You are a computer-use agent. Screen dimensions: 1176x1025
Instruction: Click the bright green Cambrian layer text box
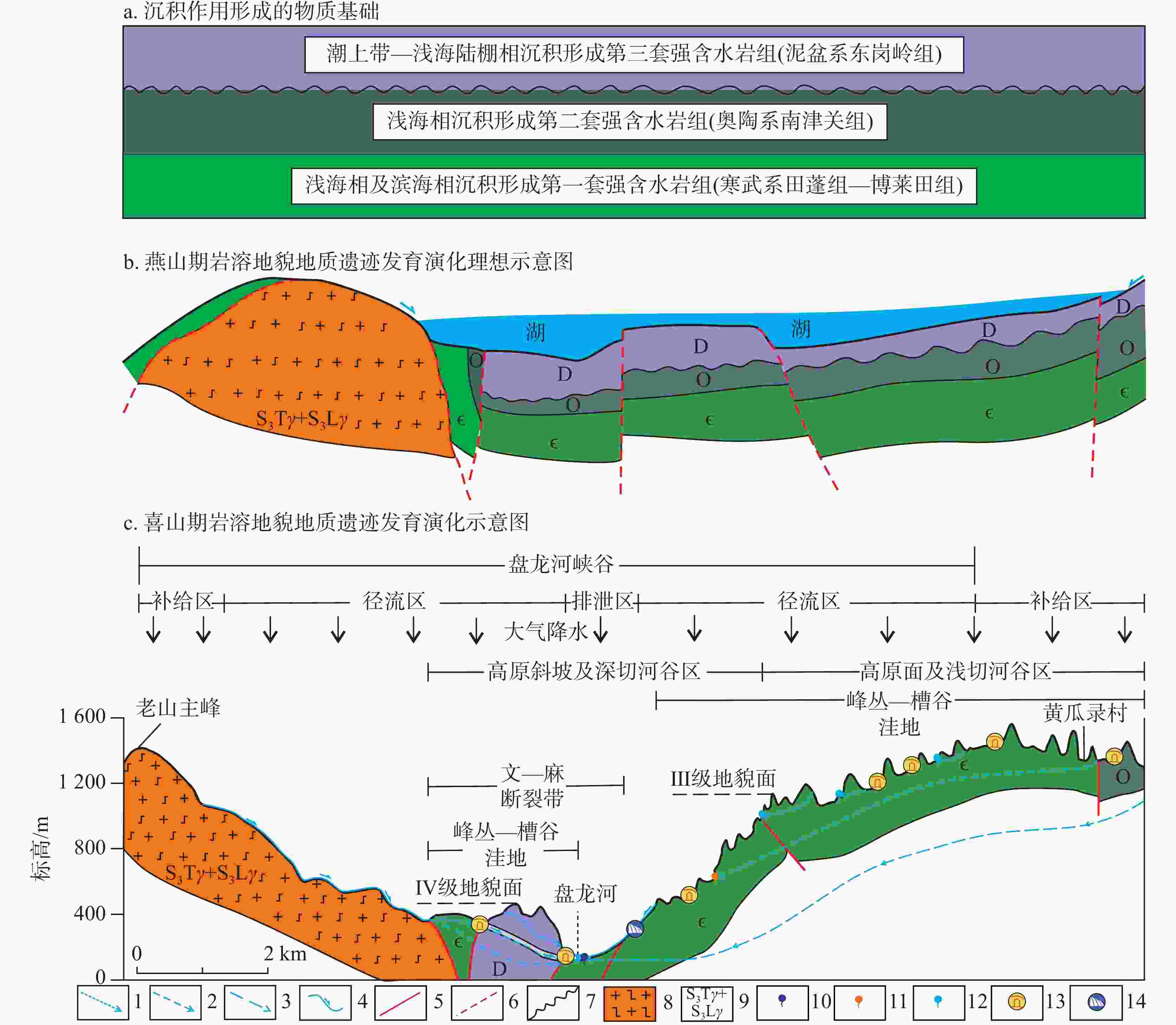pyautogui.click(x=634, y=185)
